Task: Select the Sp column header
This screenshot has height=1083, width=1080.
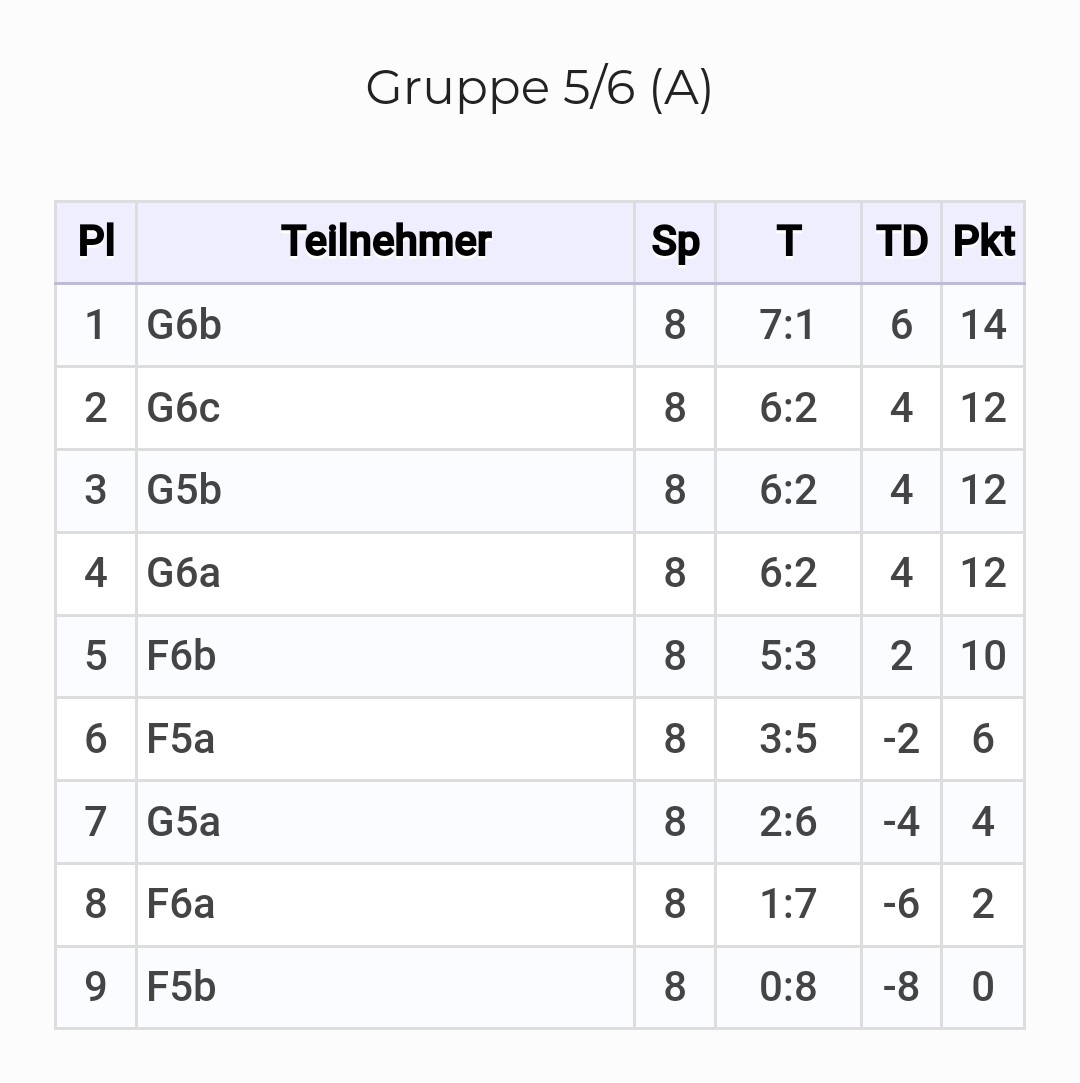Action: pos(675,242)
